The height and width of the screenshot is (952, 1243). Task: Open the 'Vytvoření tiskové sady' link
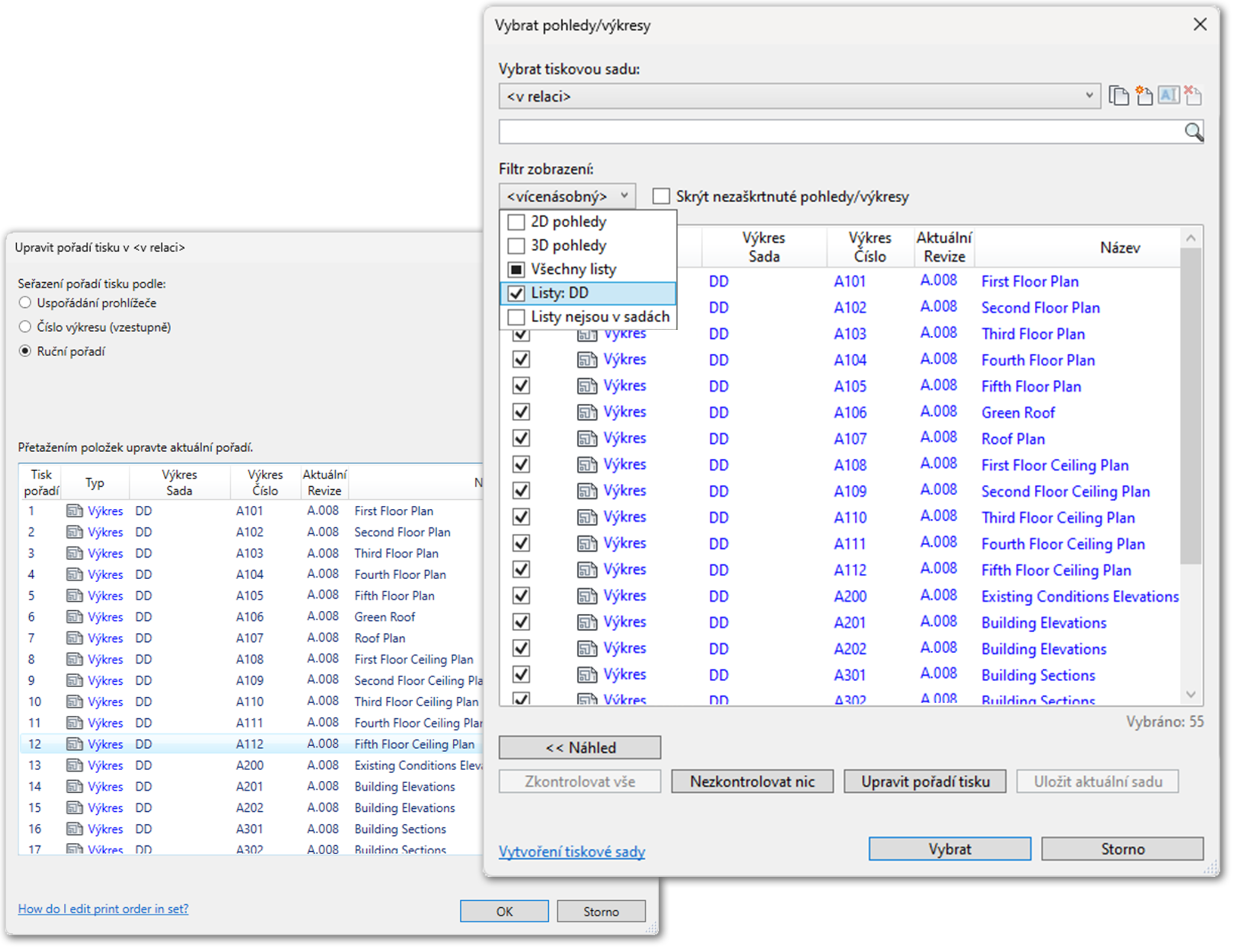click(571, 852)
